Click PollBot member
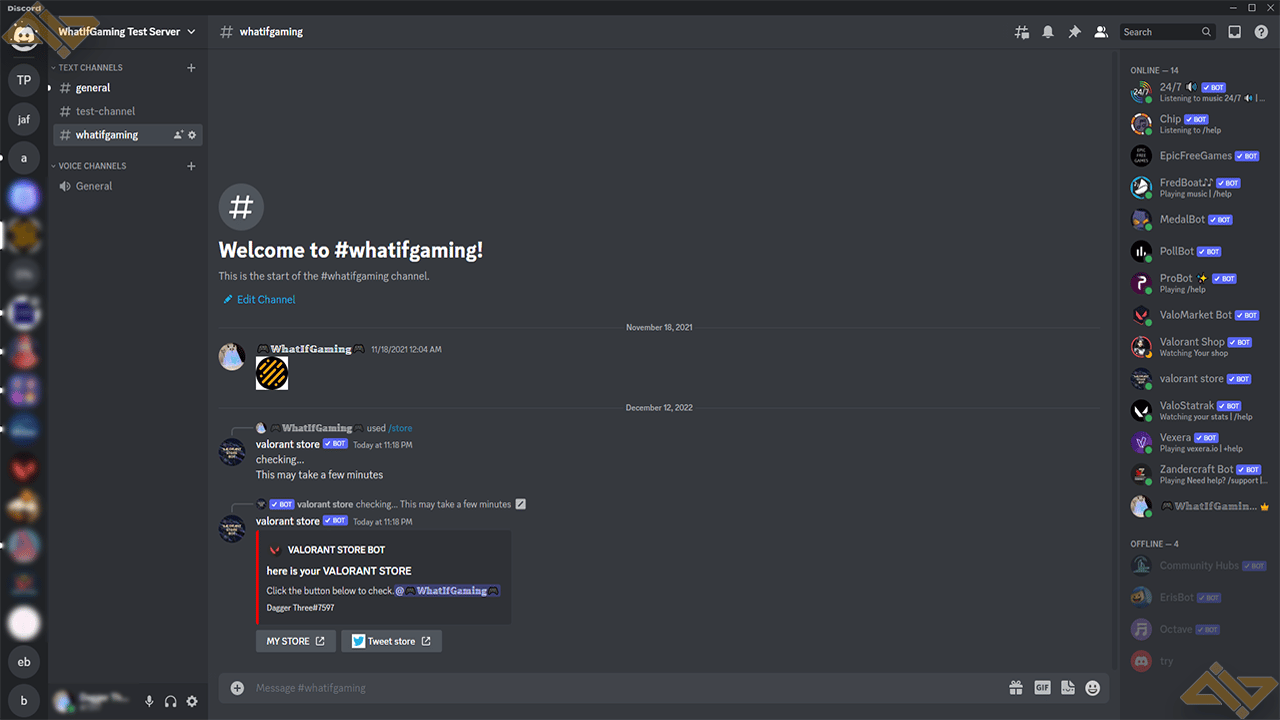Image resolution: width=1280 pixels, height=720 pixels. pyautogui.click(x=1197, y=251)
